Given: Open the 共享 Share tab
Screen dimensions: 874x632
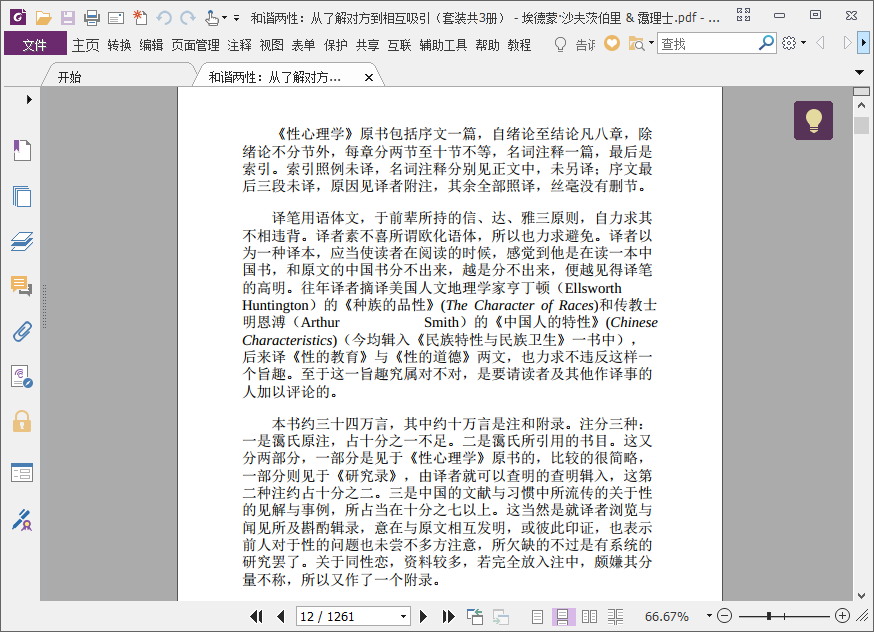Looking at the screenshot, I should pyautogui.click(x=368, y=45).
